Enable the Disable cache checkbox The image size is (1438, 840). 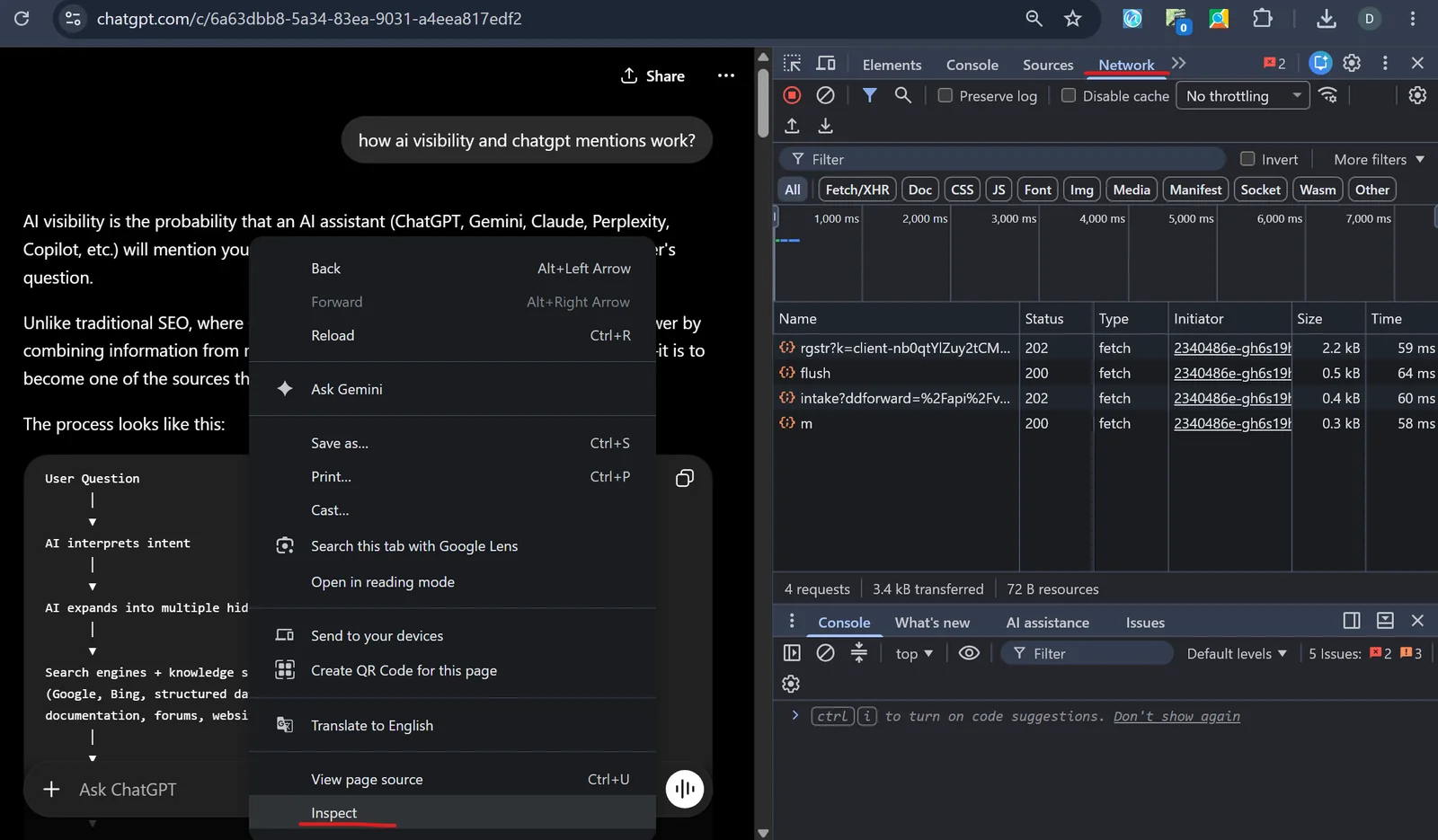click(x=1069, y=95)
